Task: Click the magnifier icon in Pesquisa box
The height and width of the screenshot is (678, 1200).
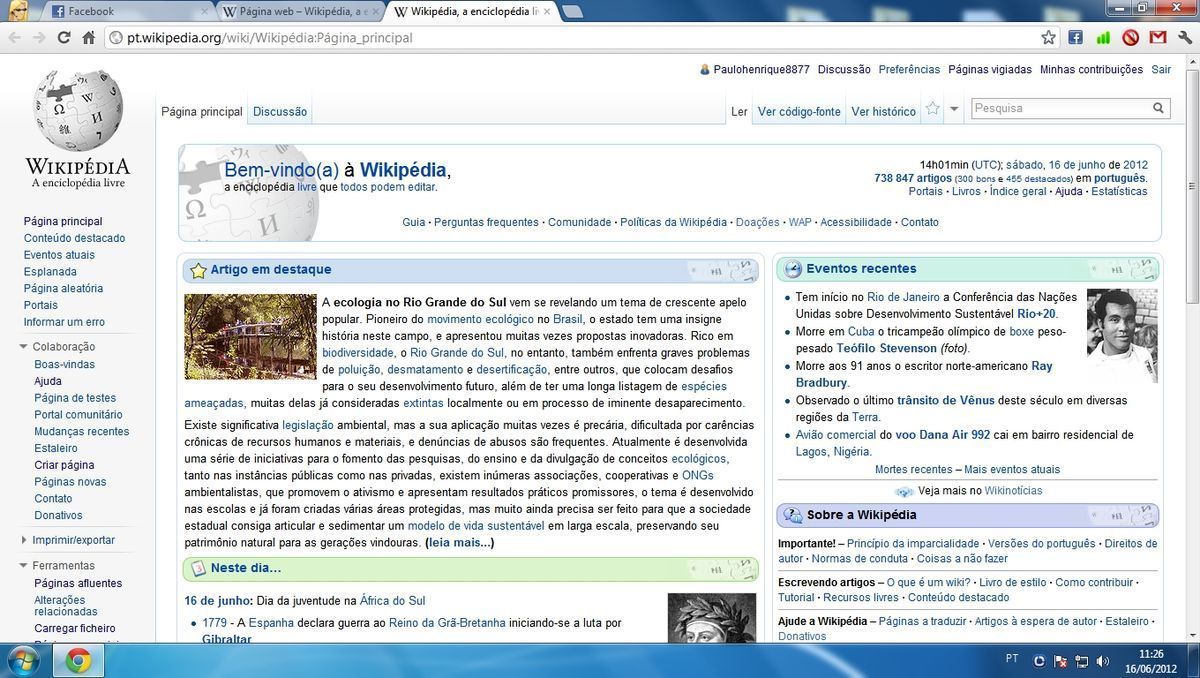Action: (1158, 108)
